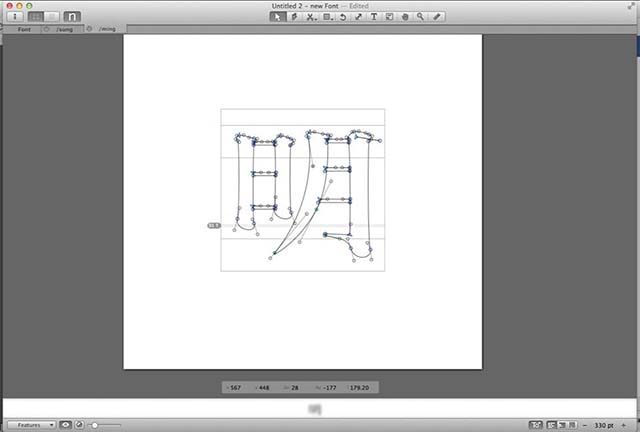This screenshot has height=432, width=640.
Task: Select the arrow Select tool
Action: 277,17
